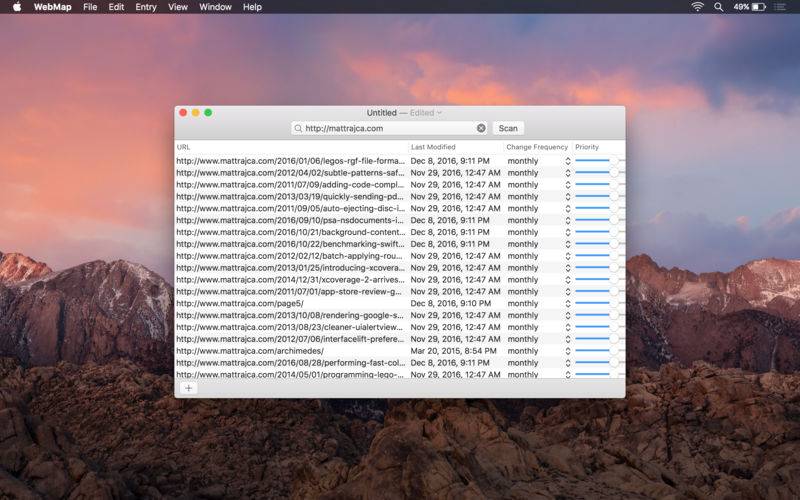Change frequency dropdown for auto-ejecting-disc row
This screenshot has width=800, height=500.
click(539, 208)
